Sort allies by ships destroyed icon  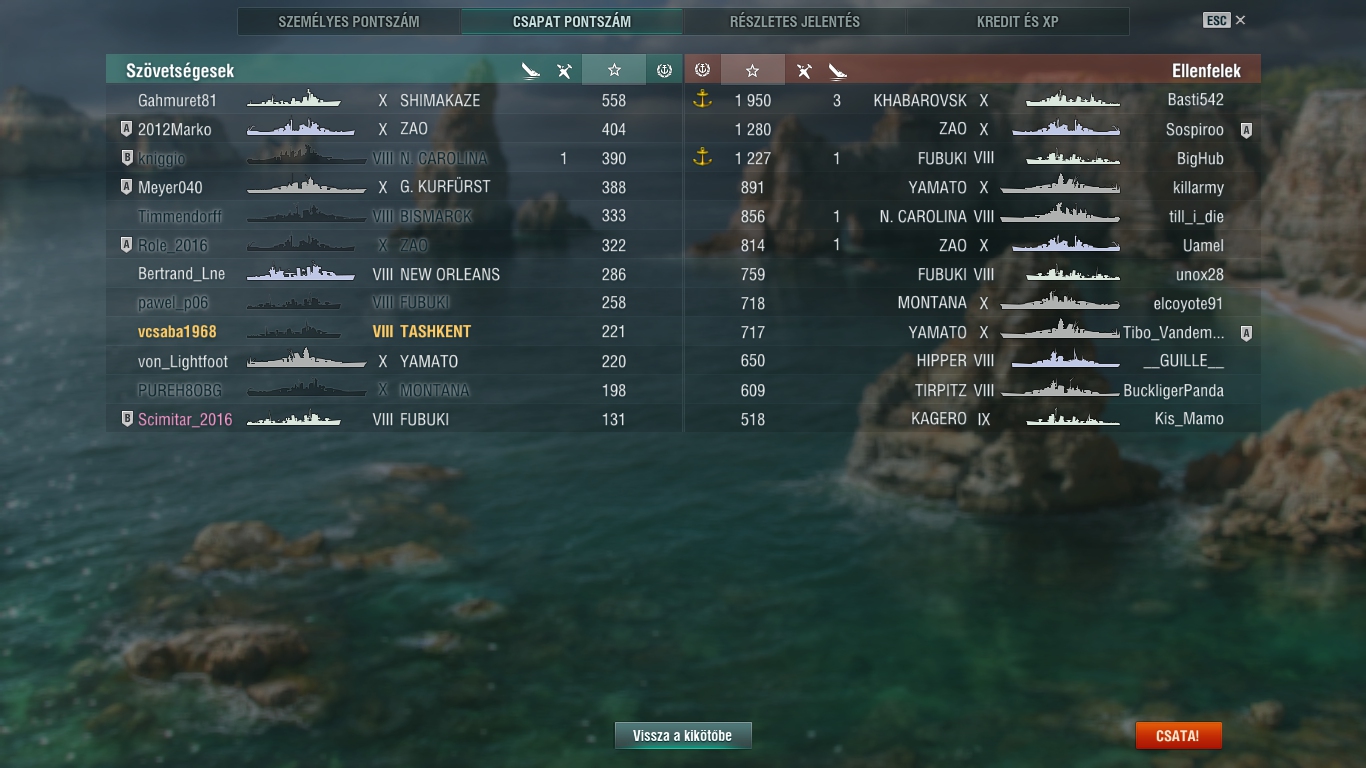click(531, 70)
